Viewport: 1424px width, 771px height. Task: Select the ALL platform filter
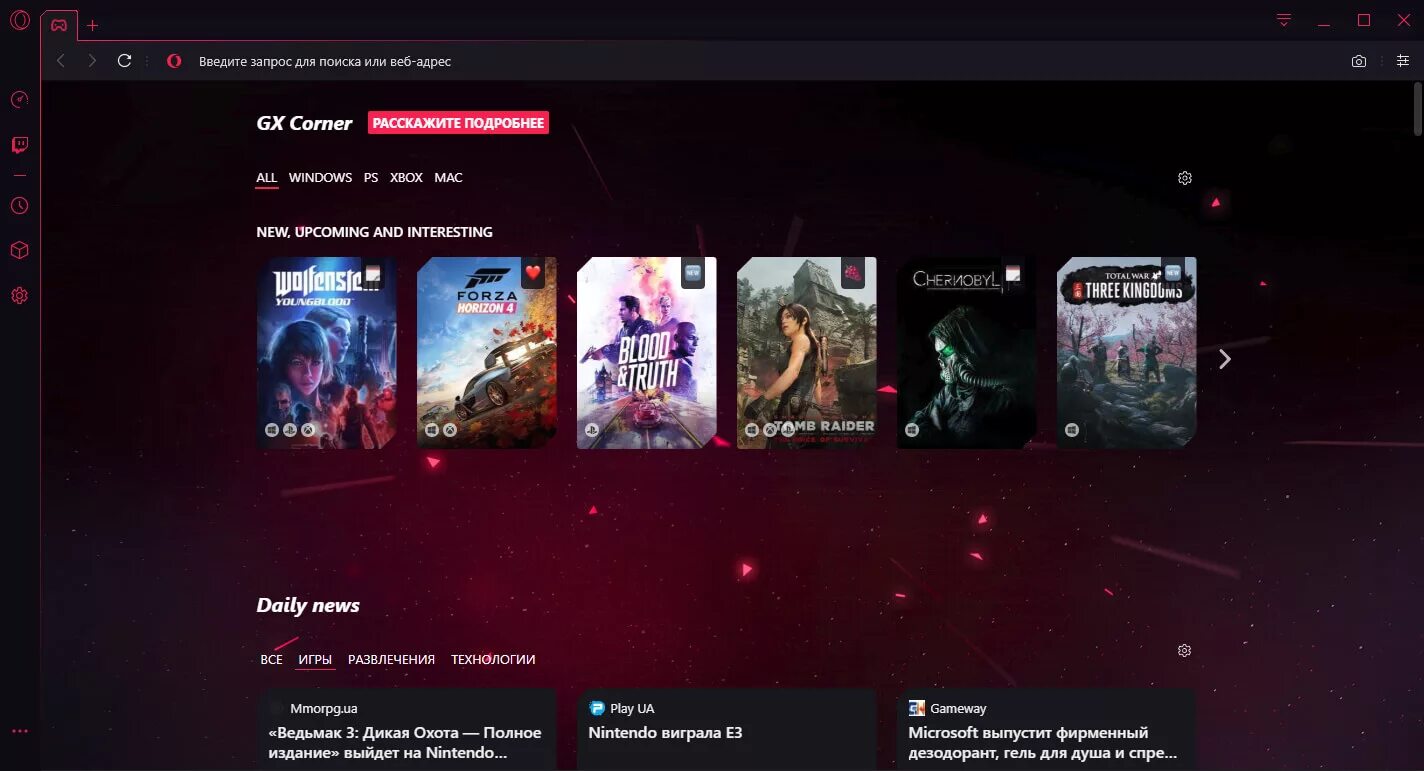266,178
